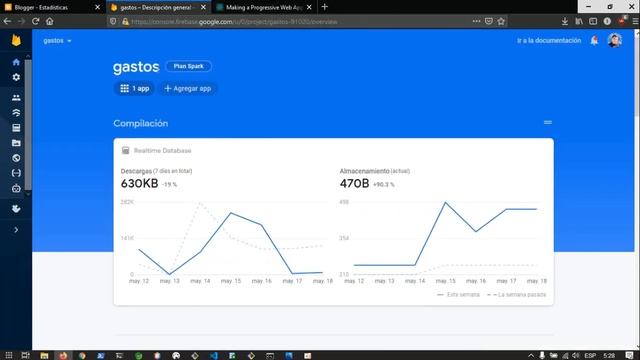Reload the current page

36,21
